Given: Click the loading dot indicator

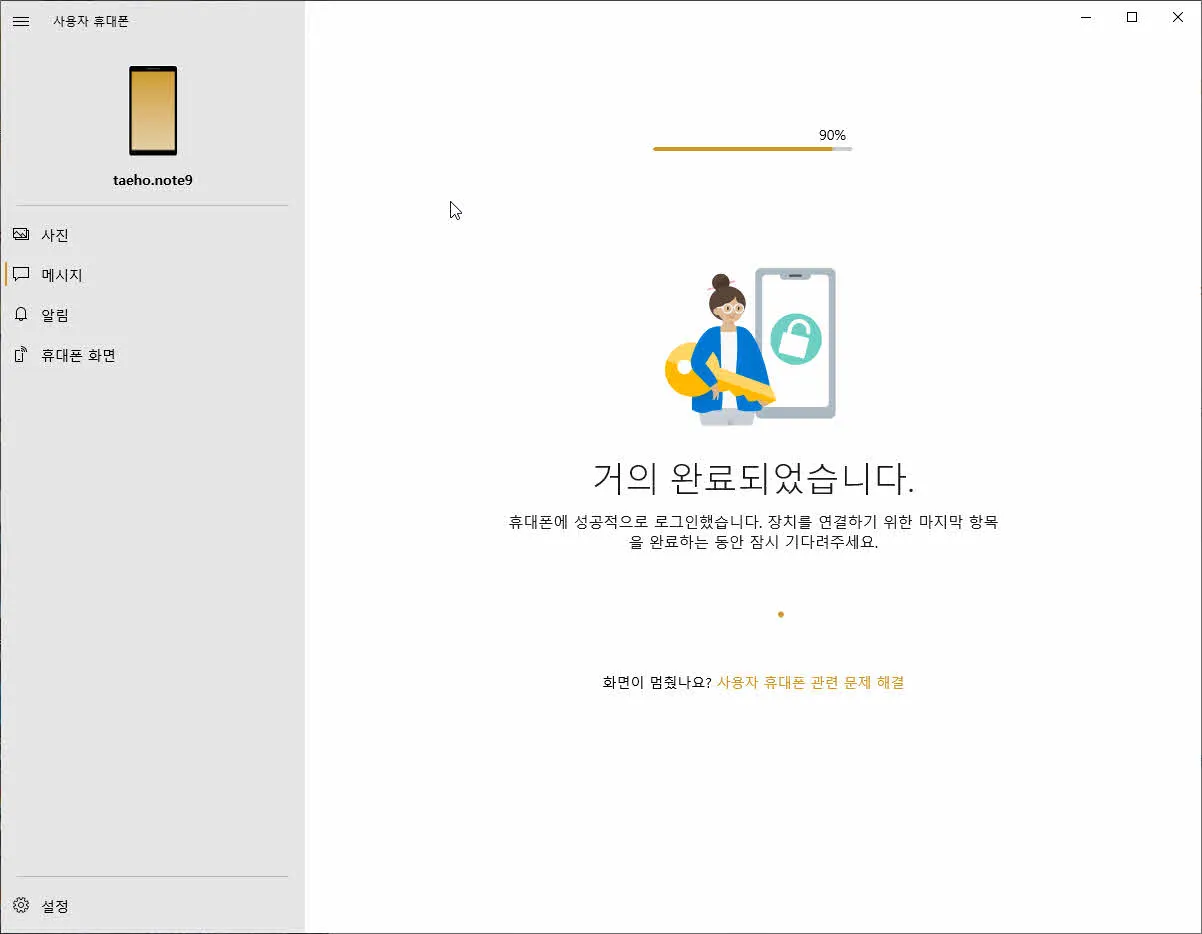Looking at the screenshot, I should coord(780,614).
